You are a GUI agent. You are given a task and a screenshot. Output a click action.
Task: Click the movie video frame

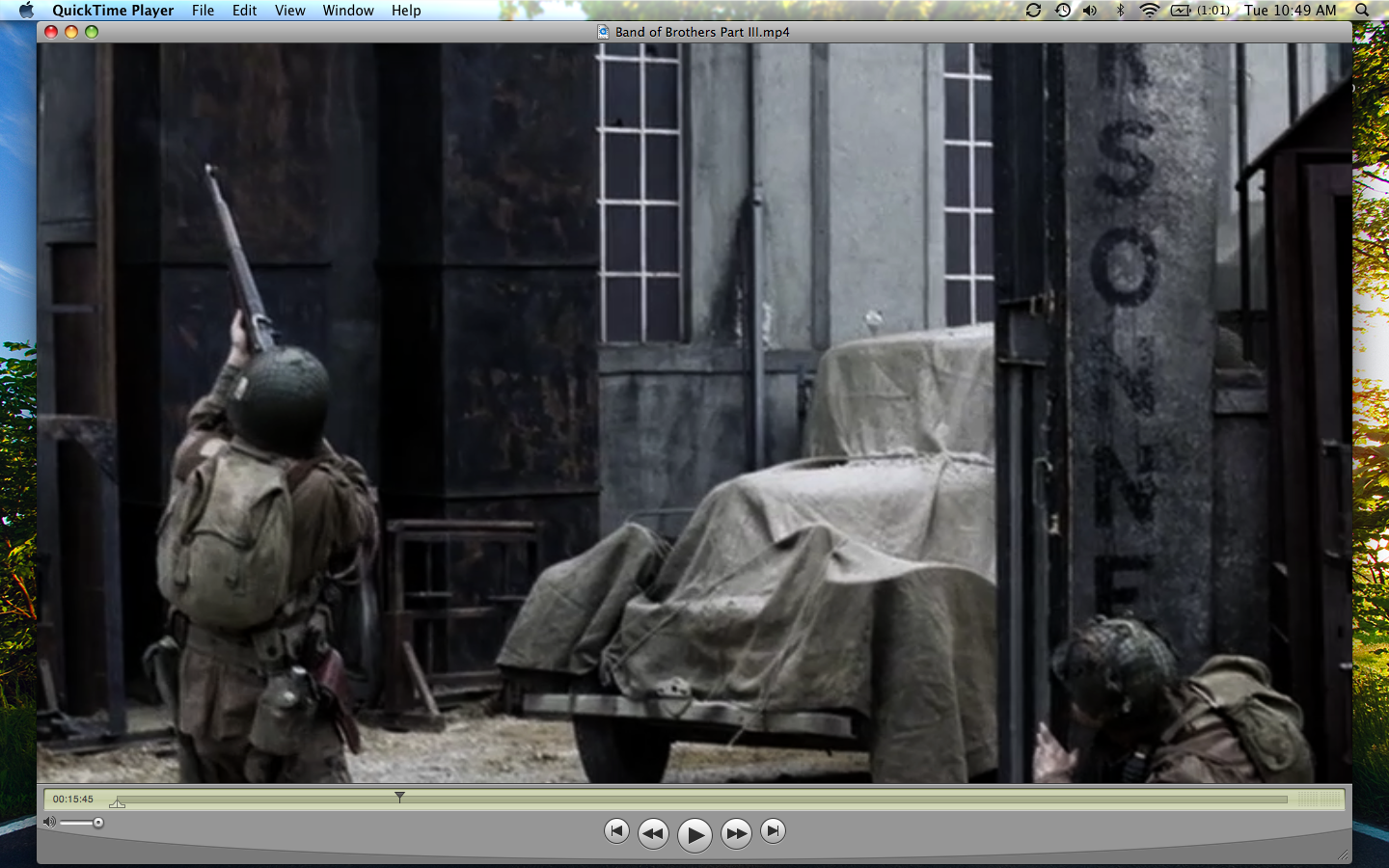coord(694,413)
